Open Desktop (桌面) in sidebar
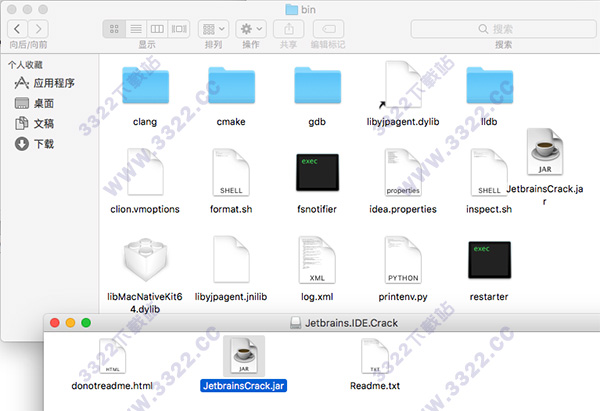Image resolution: width=600 pixels, height=411 pixels. point(34,103)
